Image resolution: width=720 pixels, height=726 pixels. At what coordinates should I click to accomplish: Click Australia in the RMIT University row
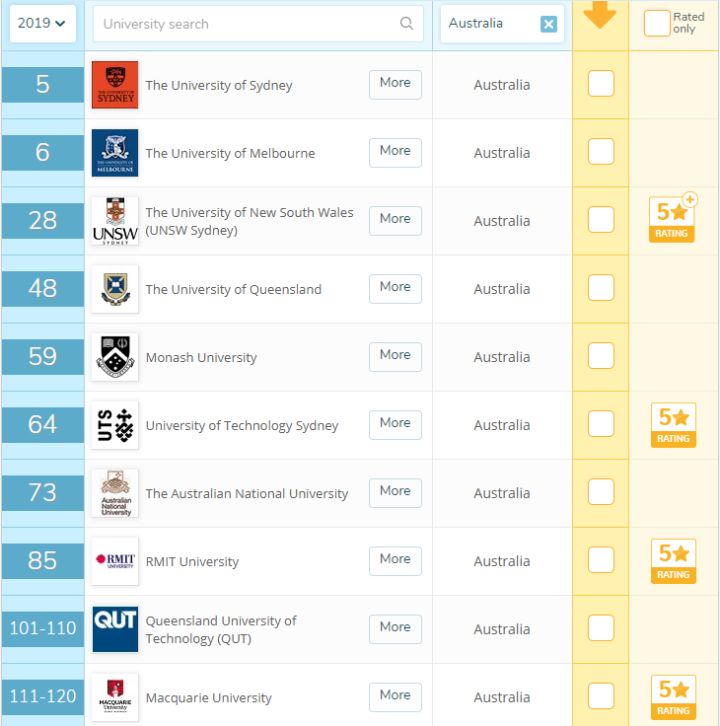point(502,562)
